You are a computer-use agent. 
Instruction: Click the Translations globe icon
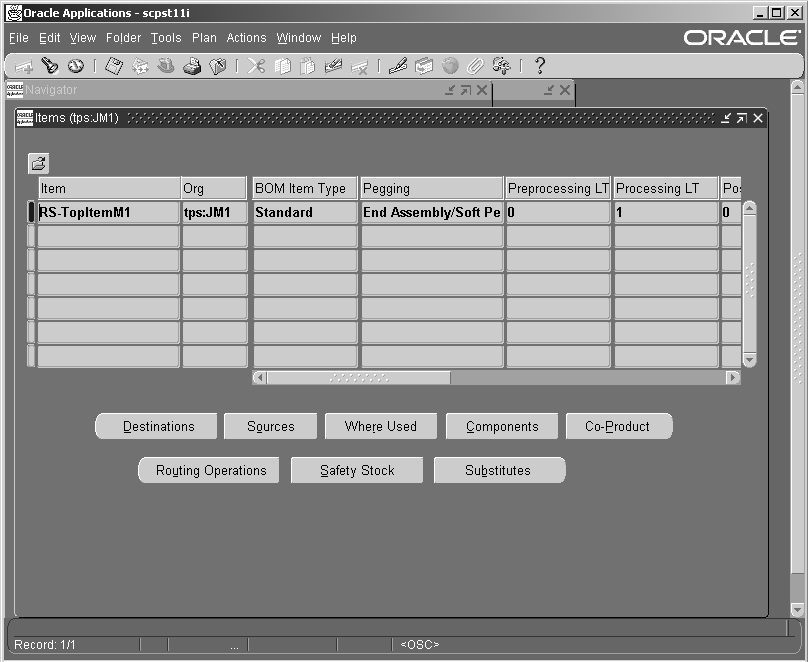point(450,66)
